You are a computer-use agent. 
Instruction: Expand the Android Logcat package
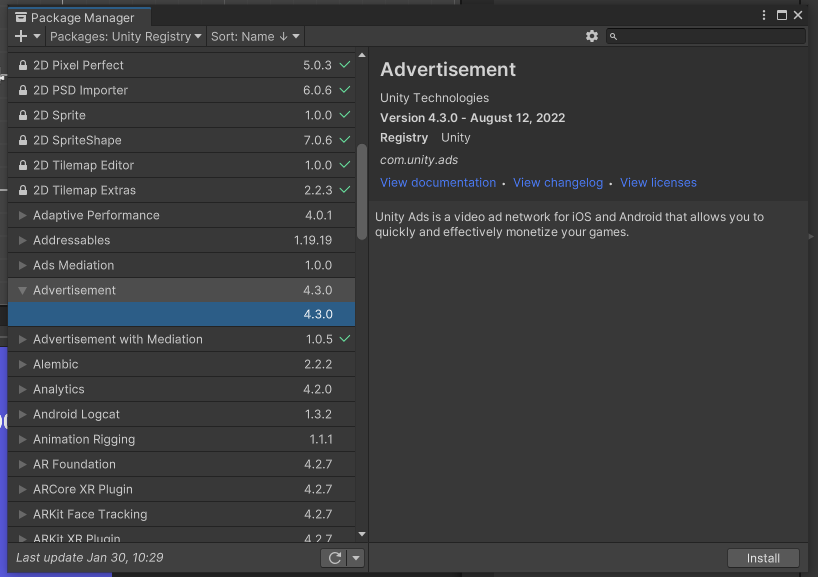pos(22,415)
